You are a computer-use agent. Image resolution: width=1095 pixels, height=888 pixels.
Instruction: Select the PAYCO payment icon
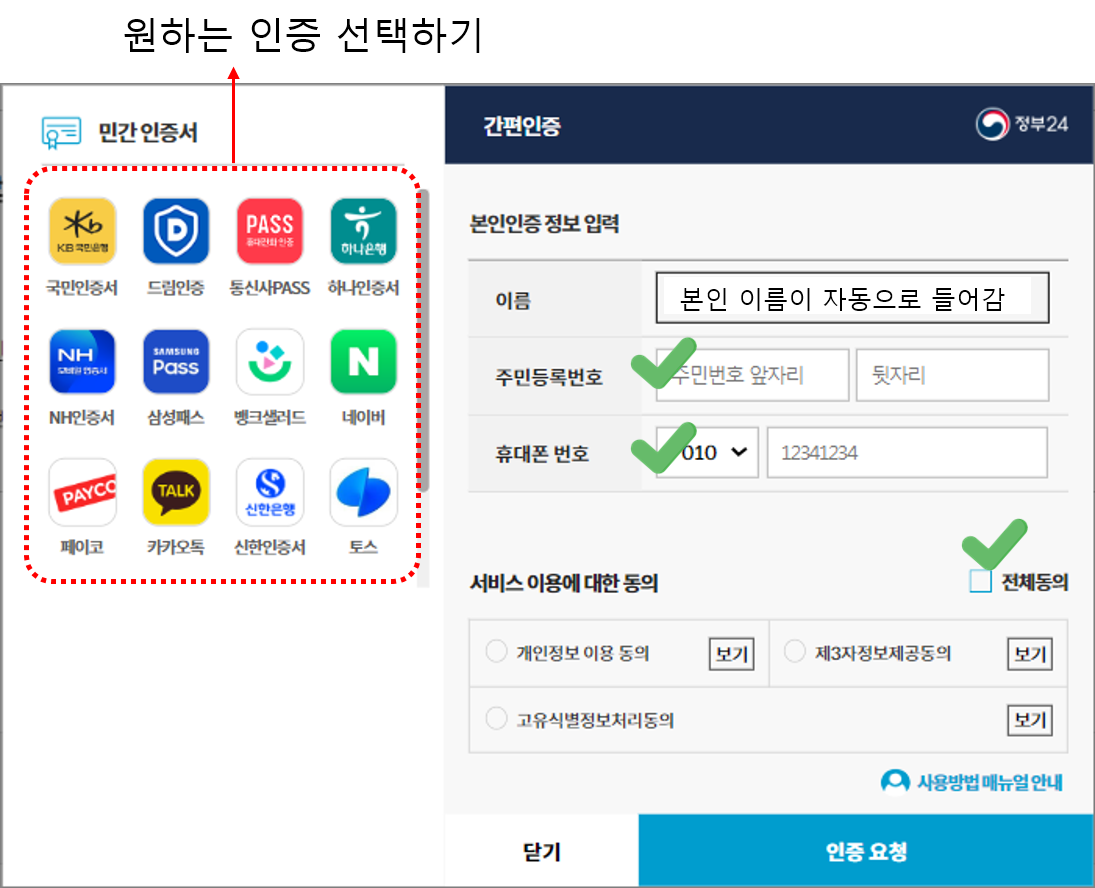click(83, 492)
